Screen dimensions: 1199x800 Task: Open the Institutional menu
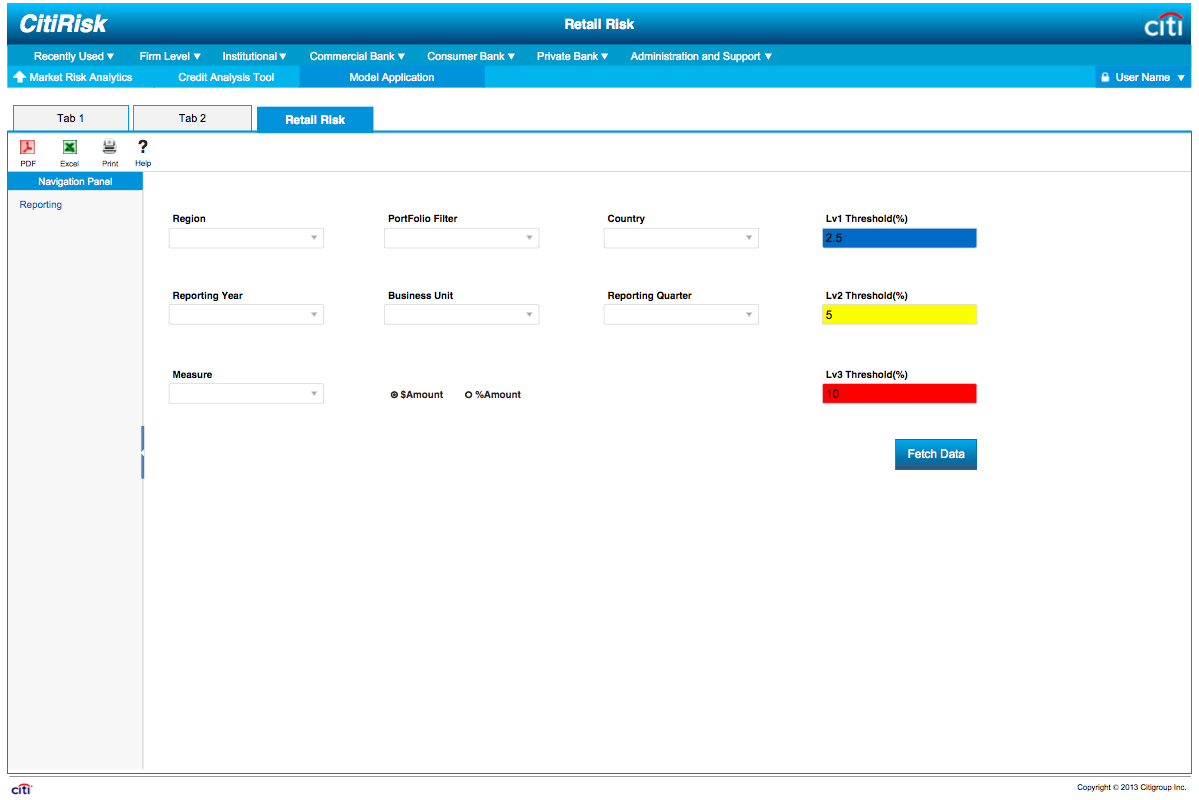(254, 56)
